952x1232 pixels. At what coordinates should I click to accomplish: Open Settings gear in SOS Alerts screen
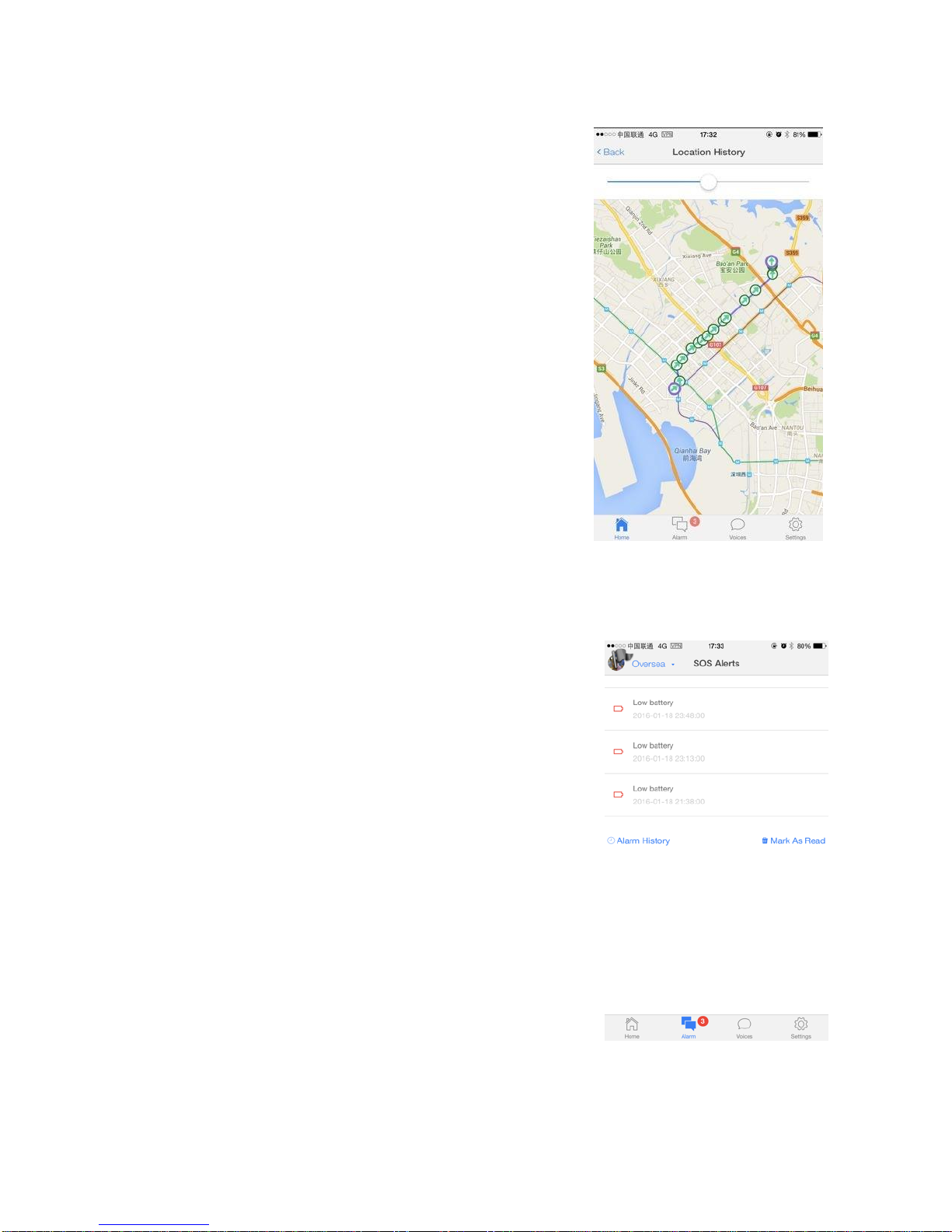[801, 1028]
